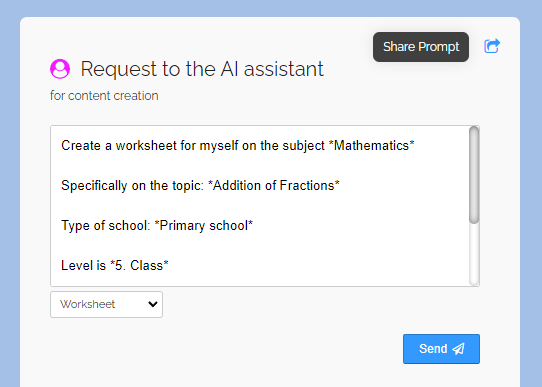This screenshot has height=387, width=542.
Task: Click inside the prompt text area
Action: [x=260, y=206]
